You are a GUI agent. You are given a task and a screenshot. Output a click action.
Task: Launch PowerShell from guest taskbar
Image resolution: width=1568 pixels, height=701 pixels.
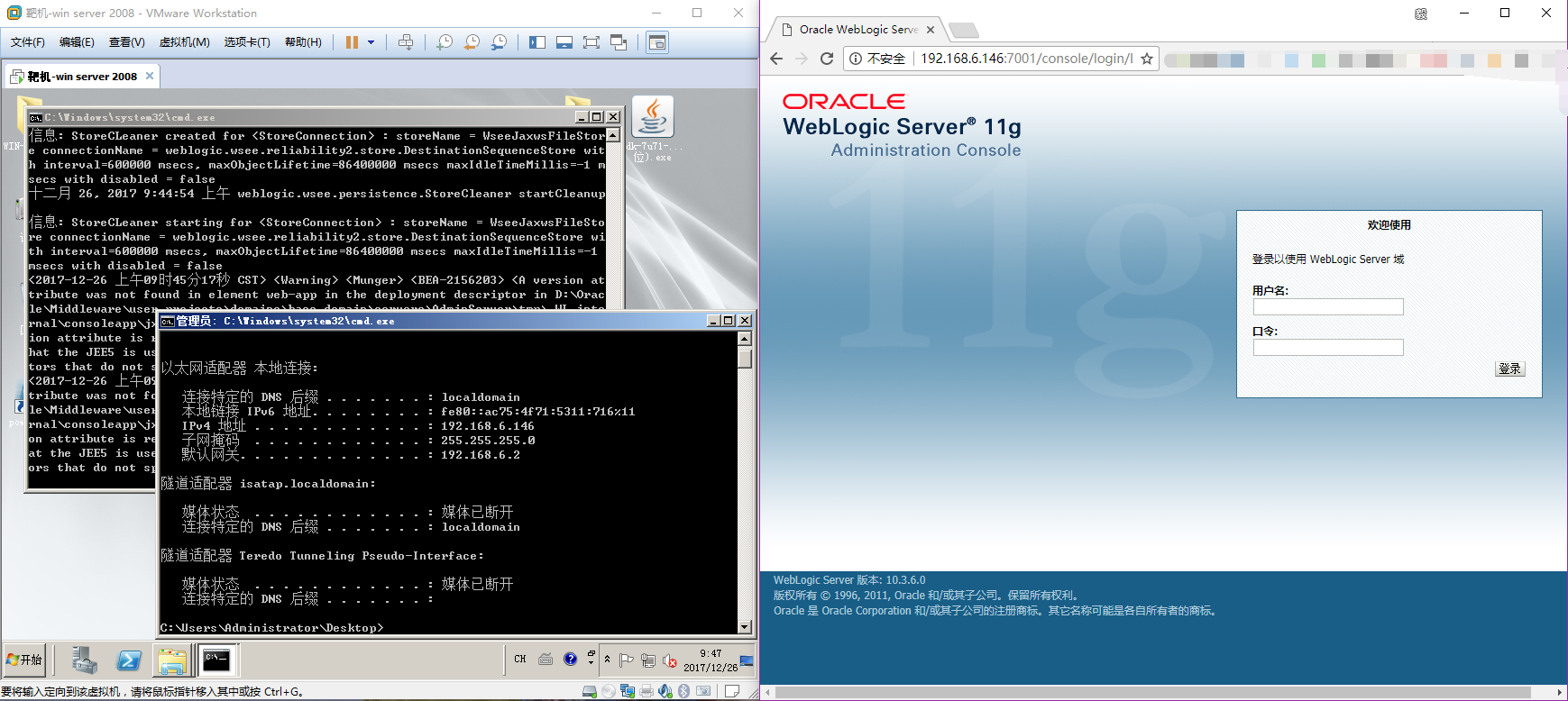pyautogui.click(x=129, y=660)
